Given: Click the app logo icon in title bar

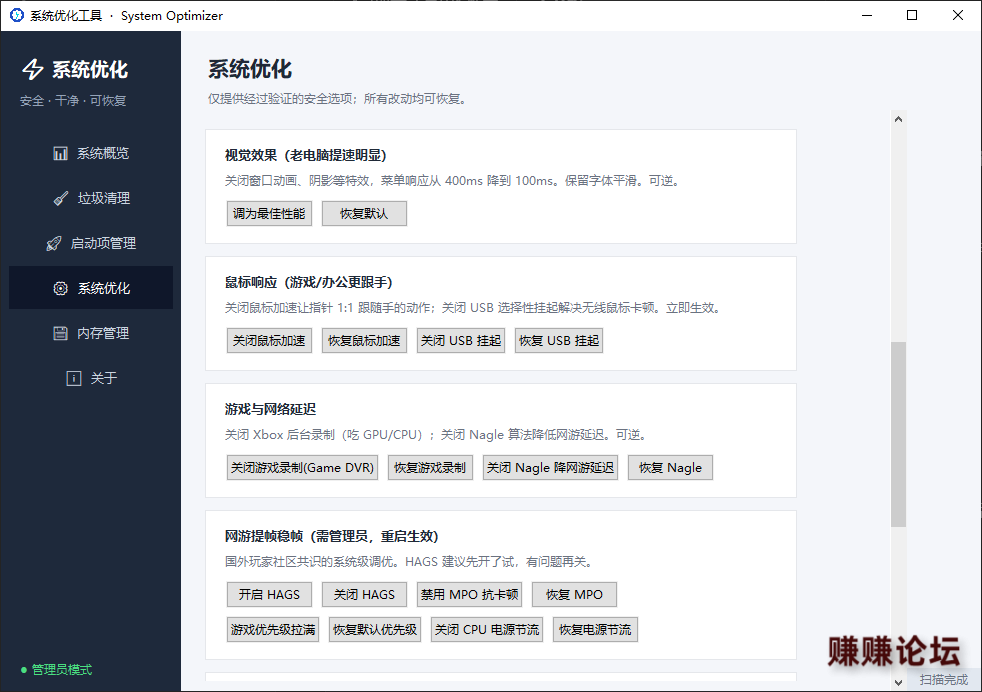Looking at the screenshot, I should point(17,15).
